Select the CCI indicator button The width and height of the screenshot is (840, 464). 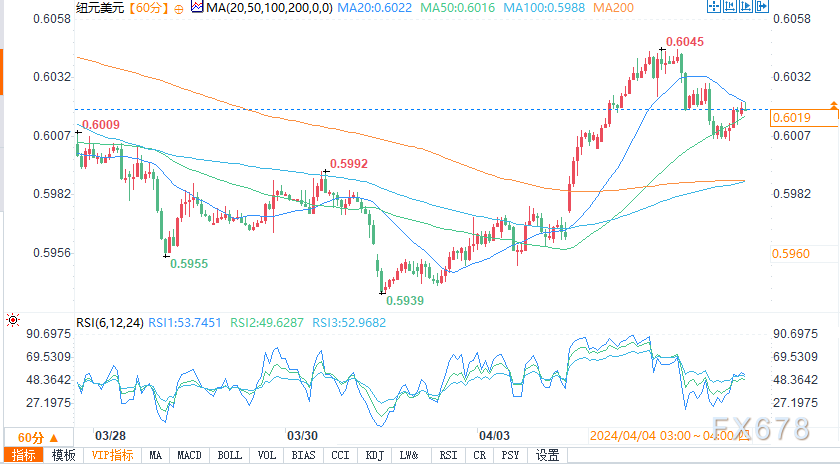[x=340, y=455]
